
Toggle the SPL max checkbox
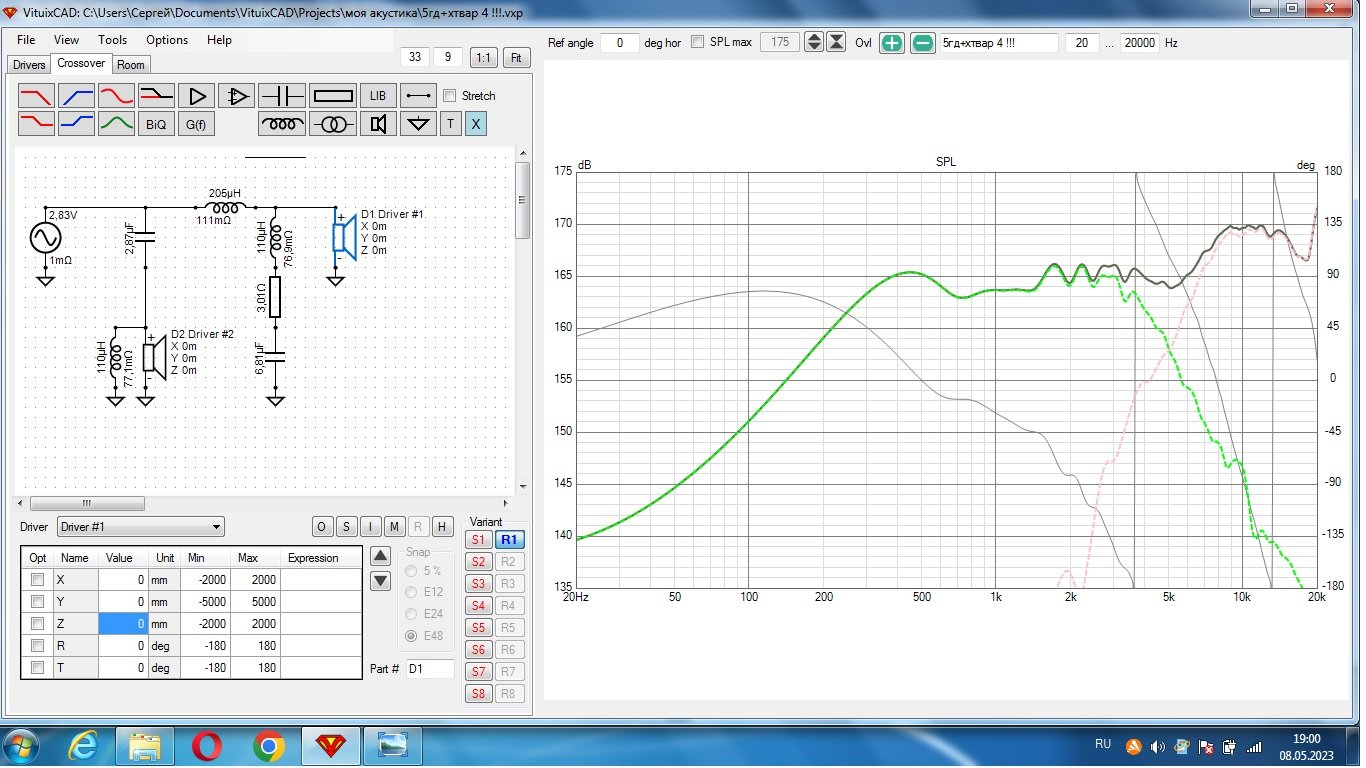click(698, 43)
